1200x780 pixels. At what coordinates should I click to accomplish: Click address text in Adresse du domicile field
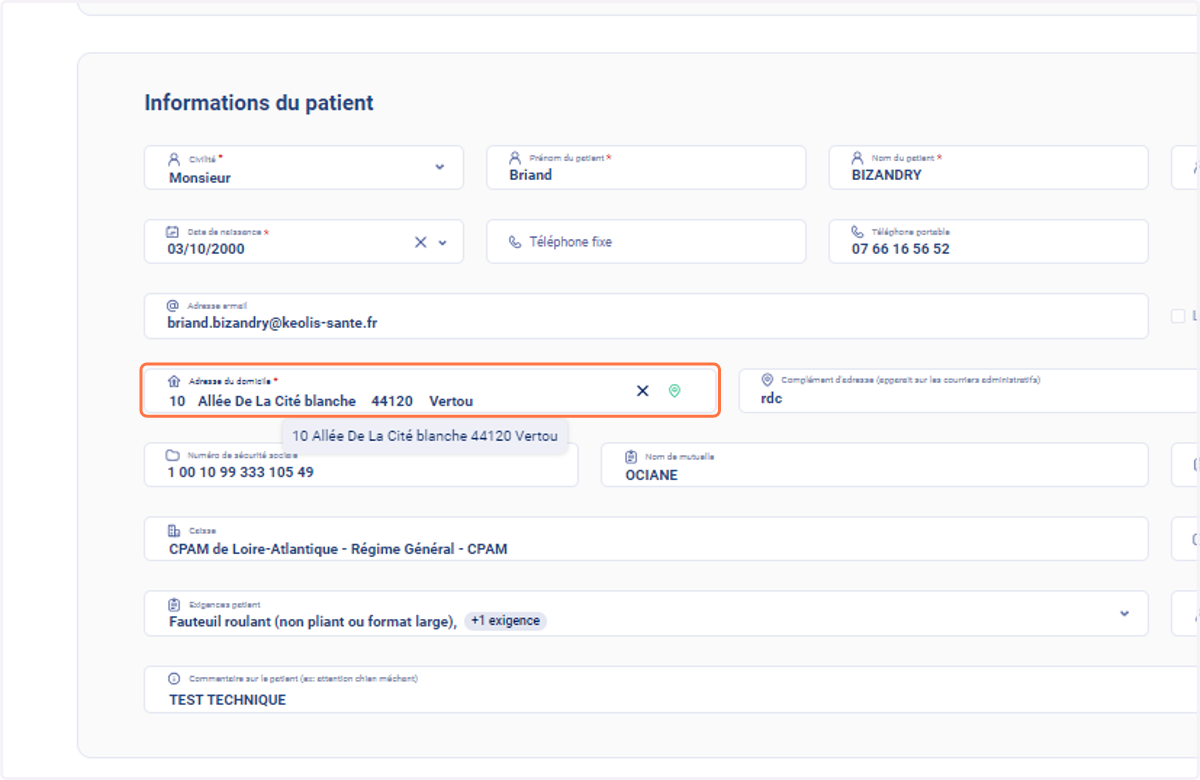321,401
